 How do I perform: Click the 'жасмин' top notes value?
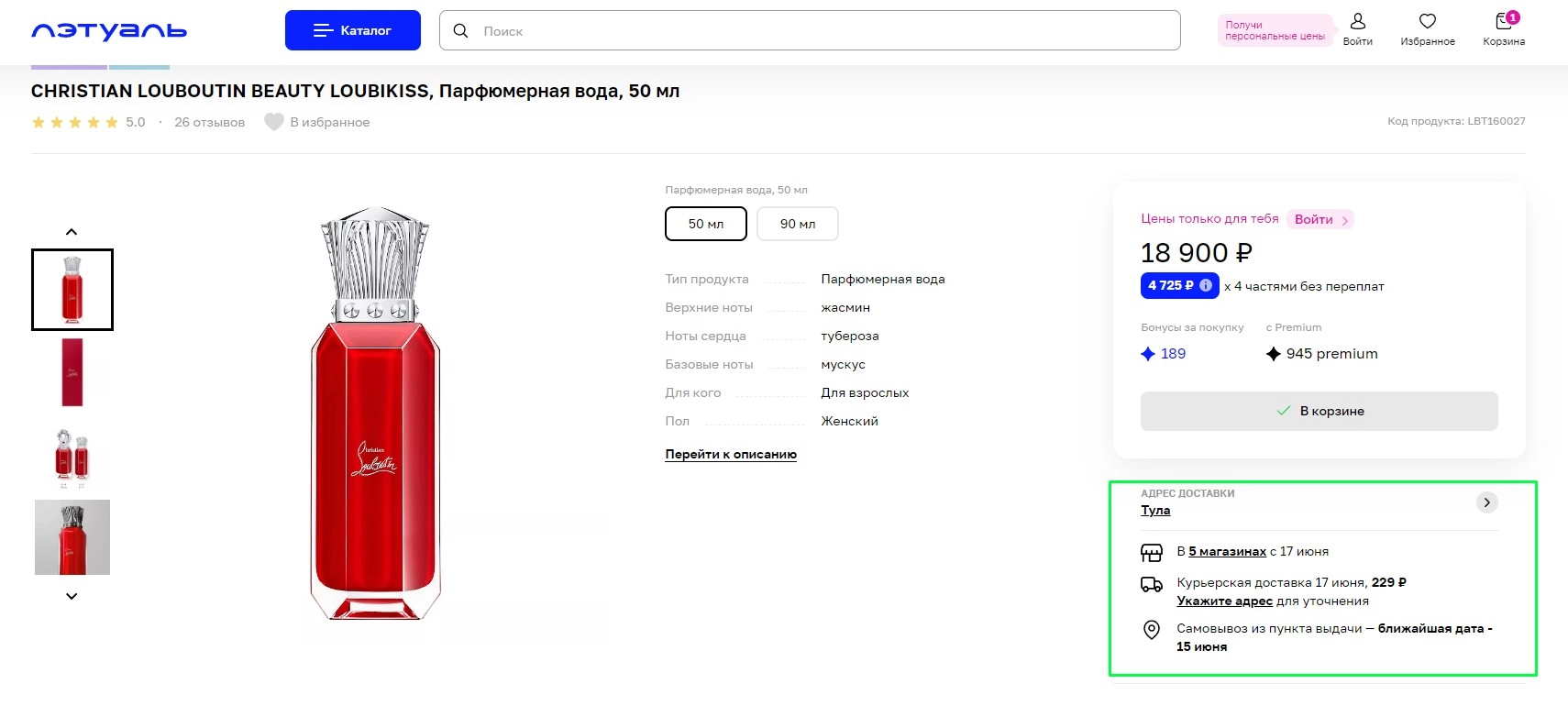point(845,307)
